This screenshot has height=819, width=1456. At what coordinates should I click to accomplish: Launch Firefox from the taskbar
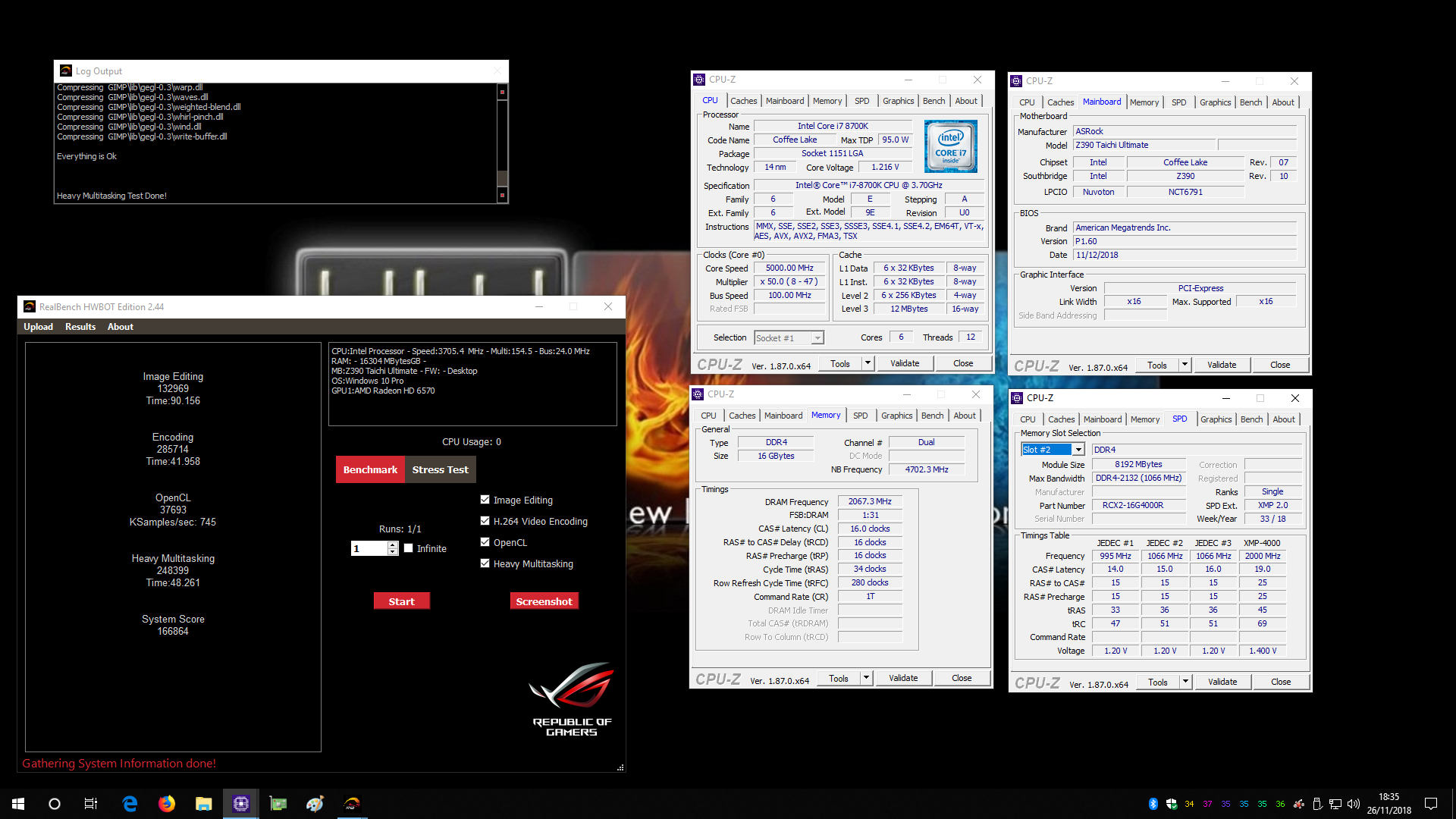click(167, 804)
